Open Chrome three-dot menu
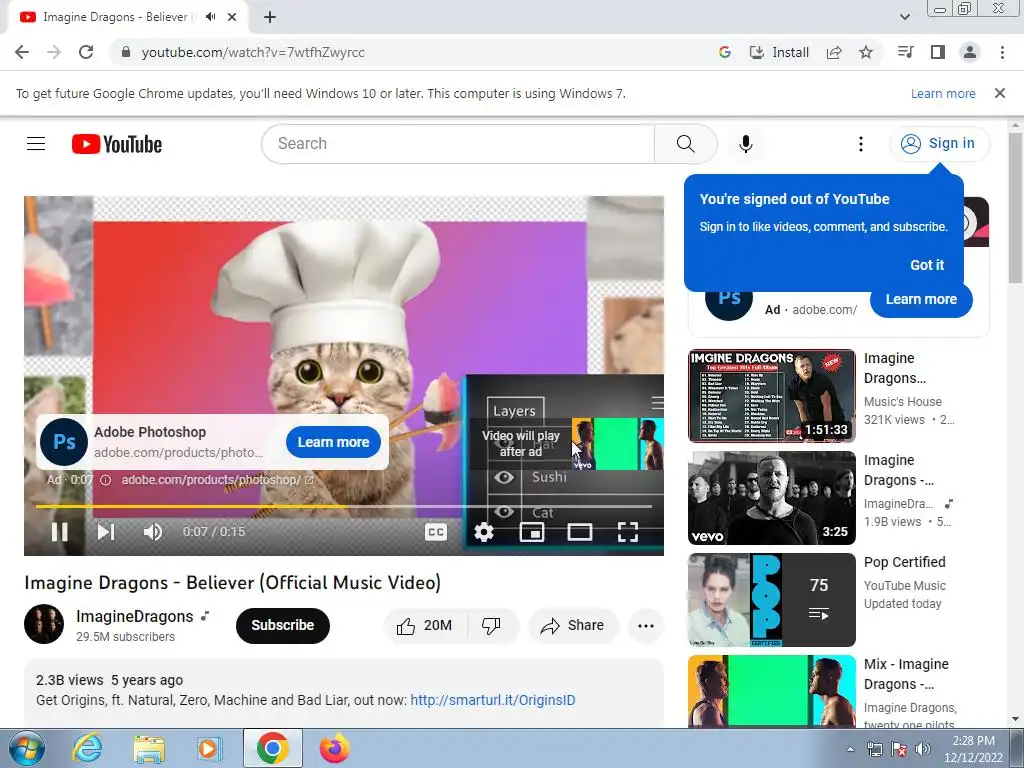 (x=1002, y=52)
